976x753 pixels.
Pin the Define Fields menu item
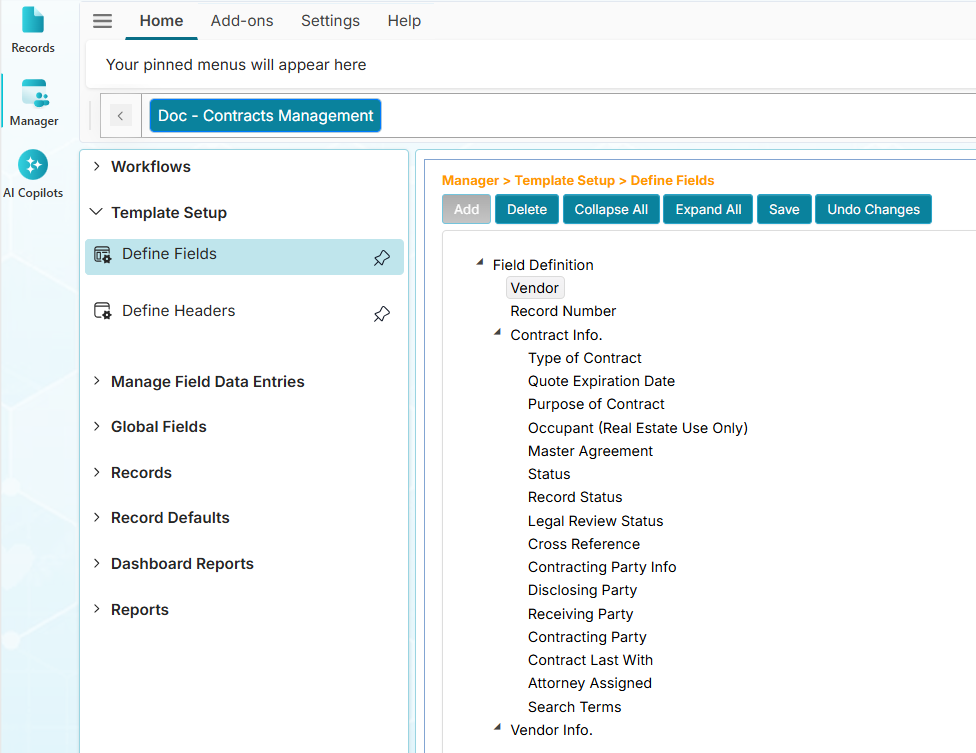pos(381,257)
